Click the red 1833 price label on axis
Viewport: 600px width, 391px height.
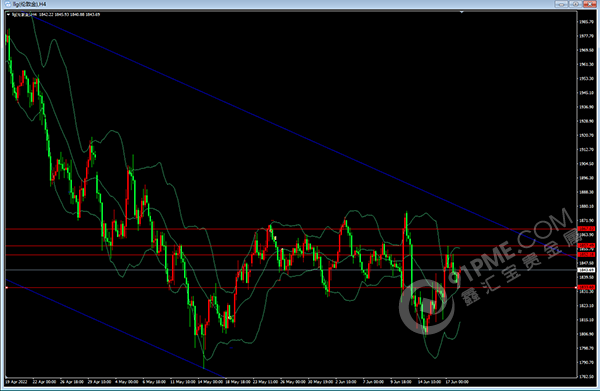pyautogui.click(x=586, y=287)
